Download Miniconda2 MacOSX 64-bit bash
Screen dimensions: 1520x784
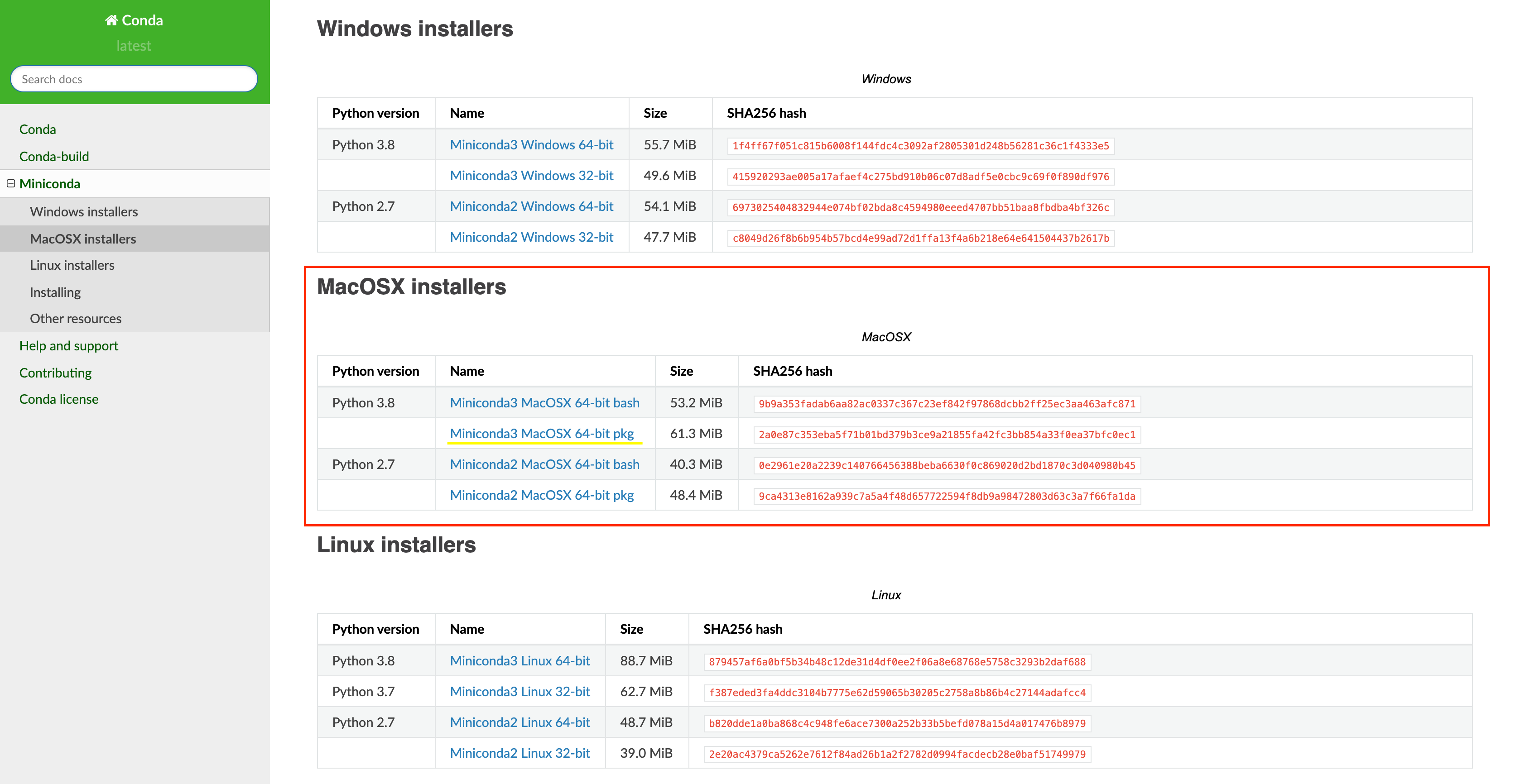(x=544, y=464)
